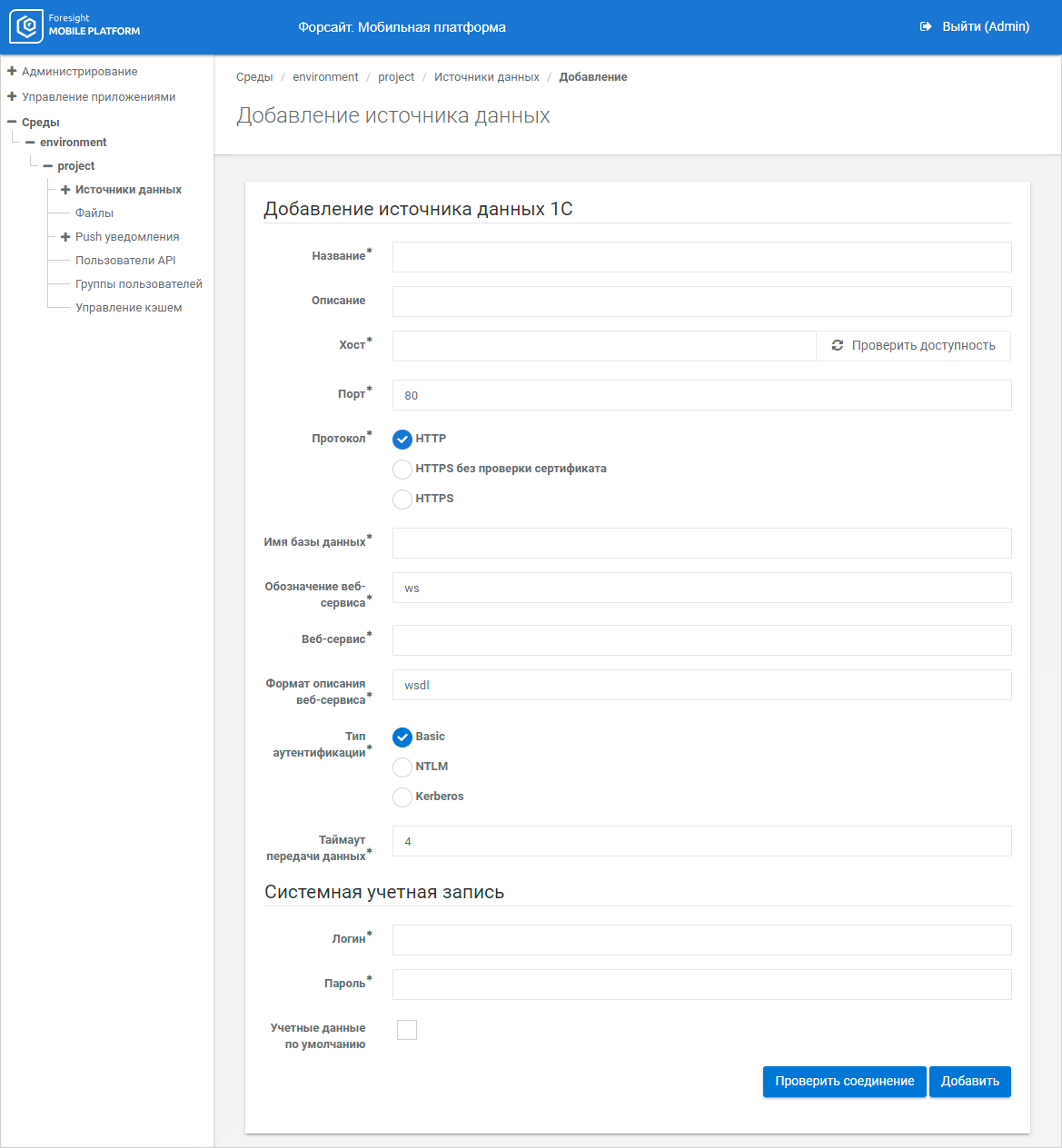The width and height of the screenshot is (1062, 1148).
Task: Click Системная учетная запись heading
Action: pyautogui.click(x=384, y=892)
